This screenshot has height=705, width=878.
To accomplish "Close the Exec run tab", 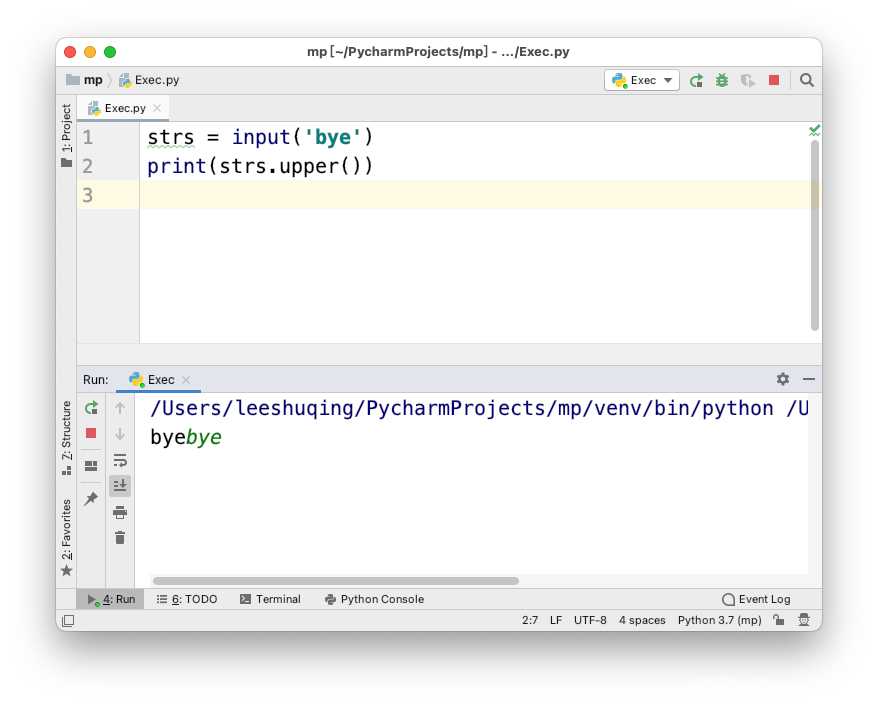I will pyautogui.click(x=186, y=380).
